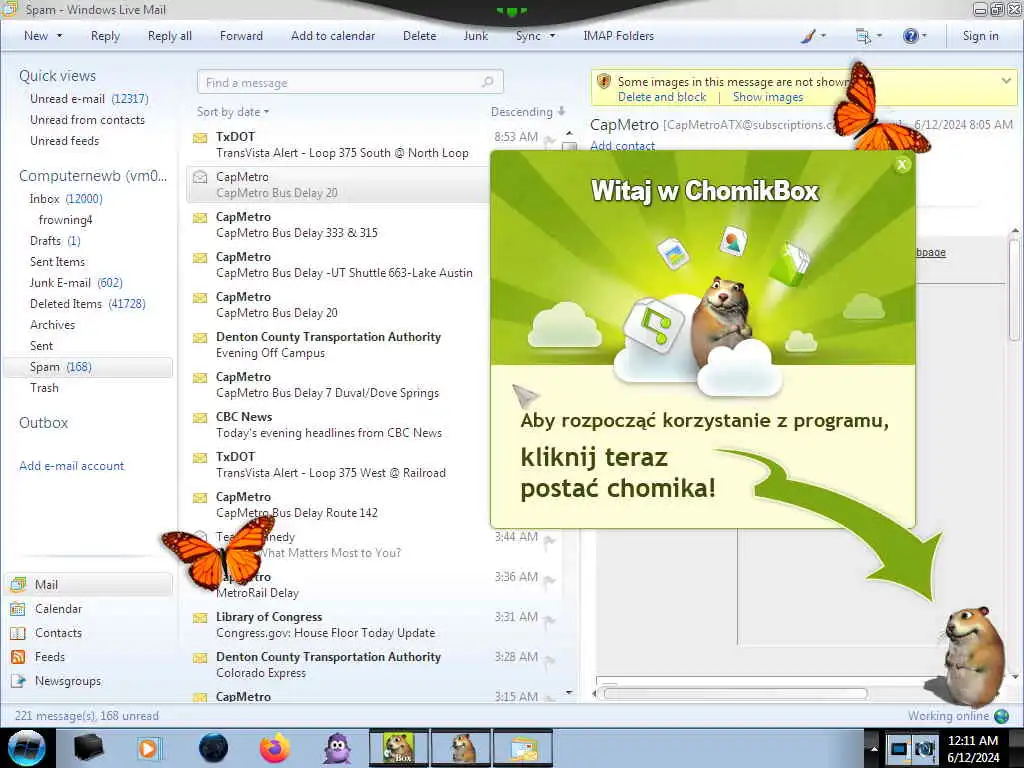Click the reading pane vertical scrollbar
1024x768 pixels.
[1014, 291]
